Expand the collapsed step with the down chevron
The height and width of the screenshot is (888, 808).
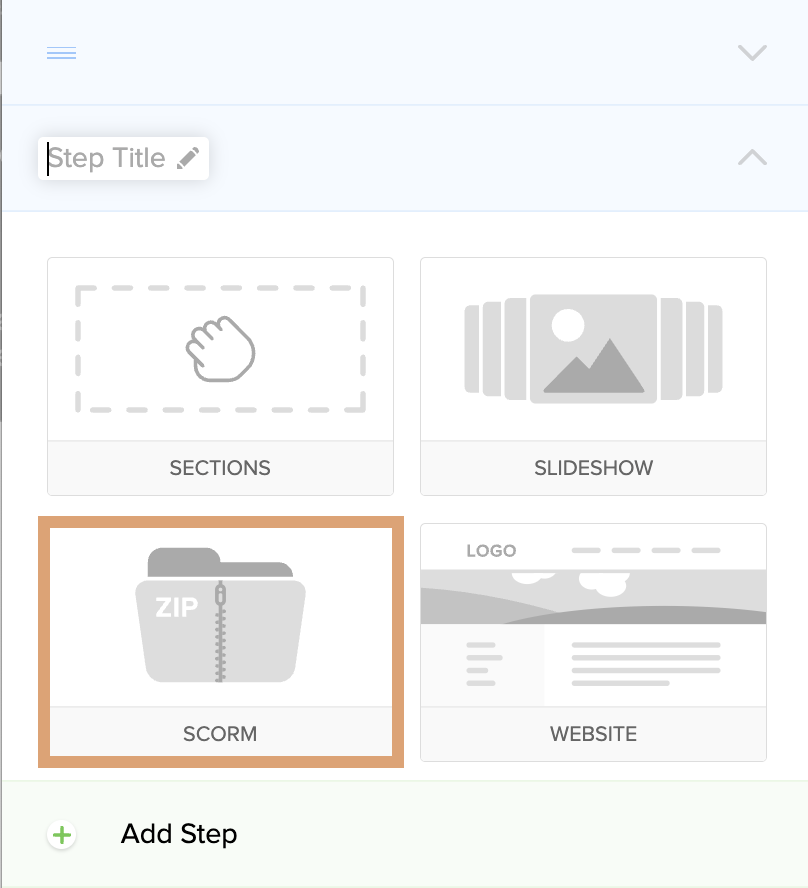[x=751, y=53]
